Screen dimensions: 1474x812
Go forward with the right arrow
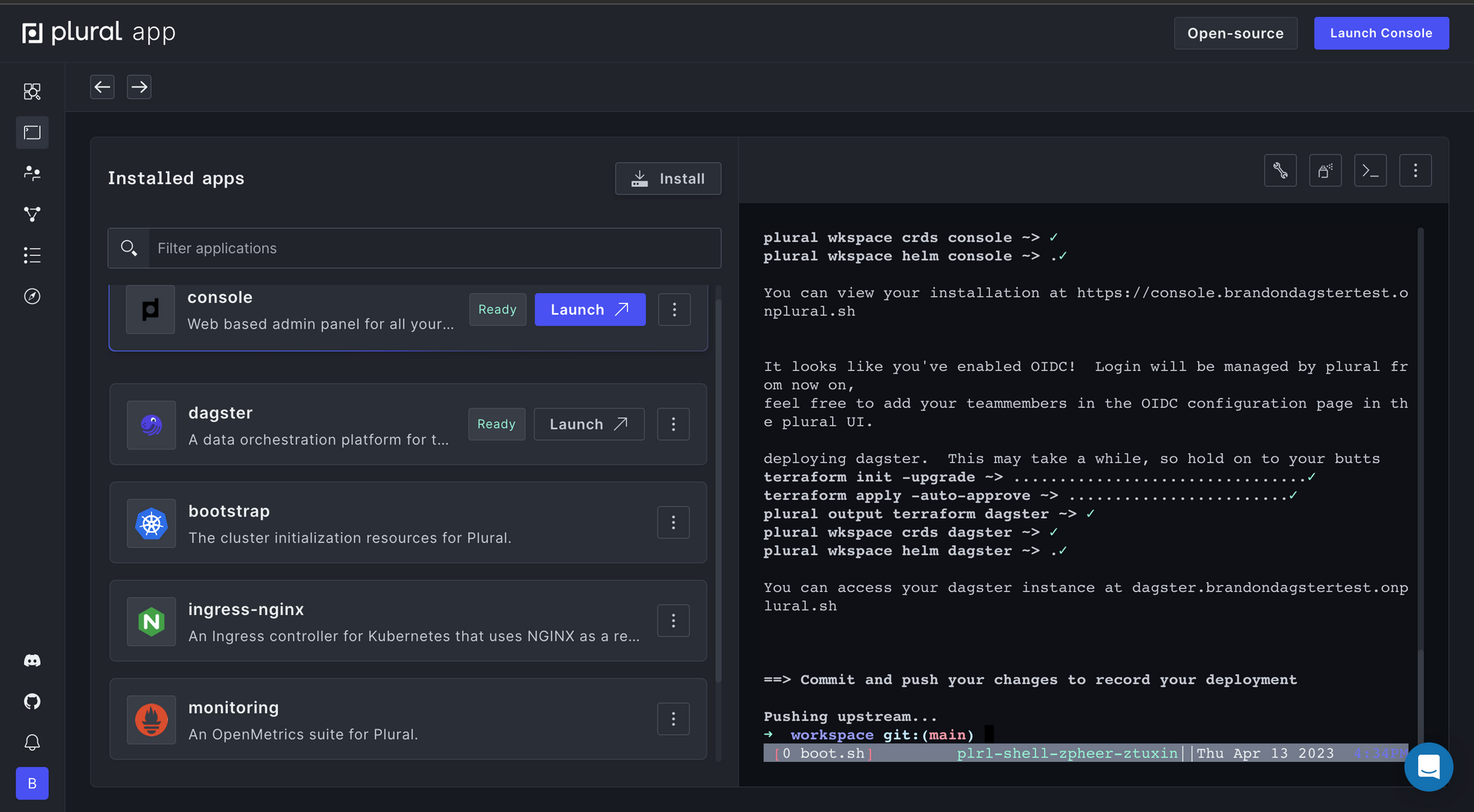139,87
